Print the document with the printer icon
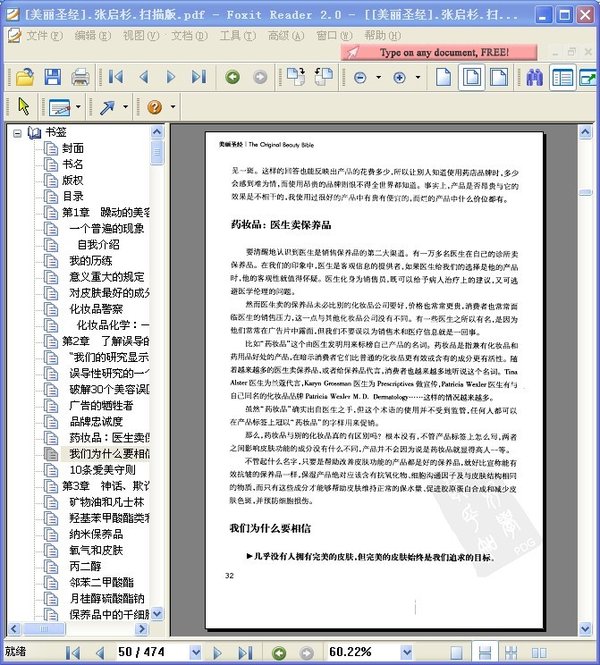 click(80, 77)
